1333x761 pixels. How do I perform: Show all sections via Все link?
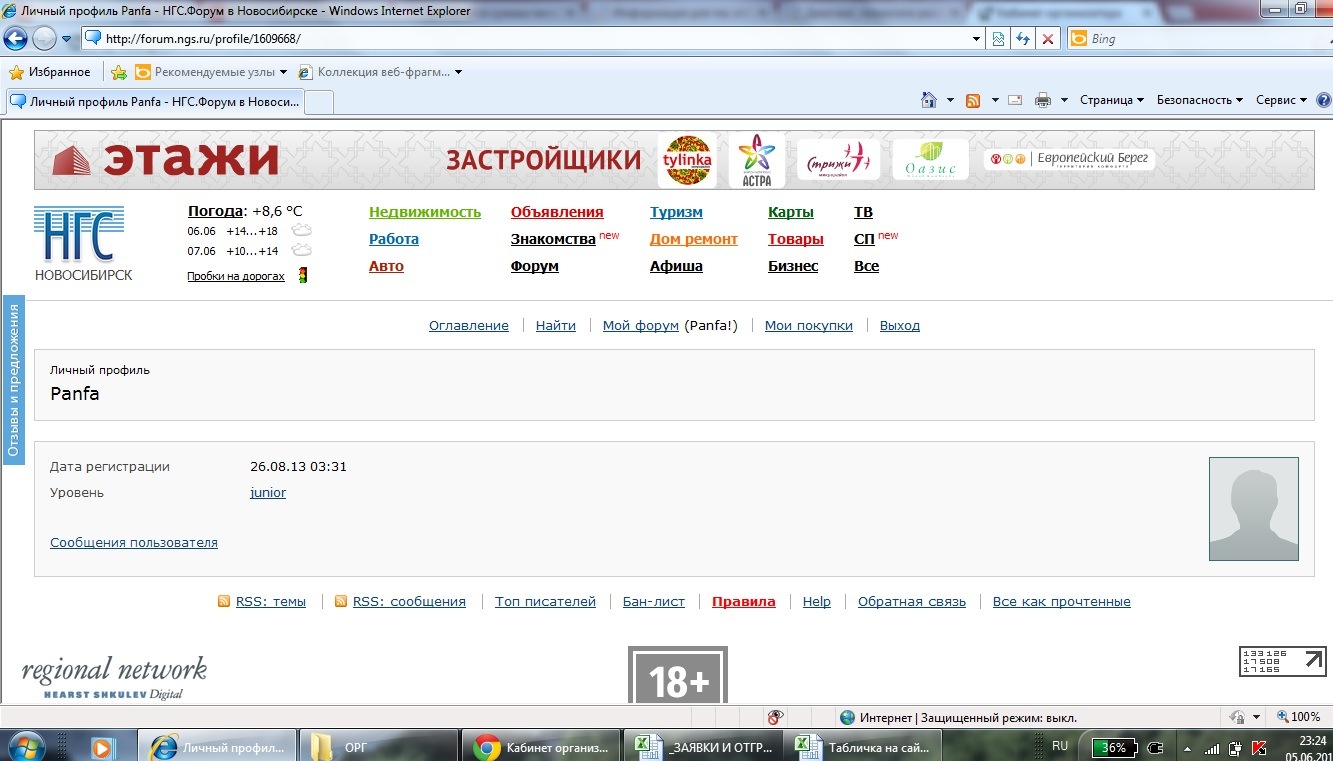point(867,266)
